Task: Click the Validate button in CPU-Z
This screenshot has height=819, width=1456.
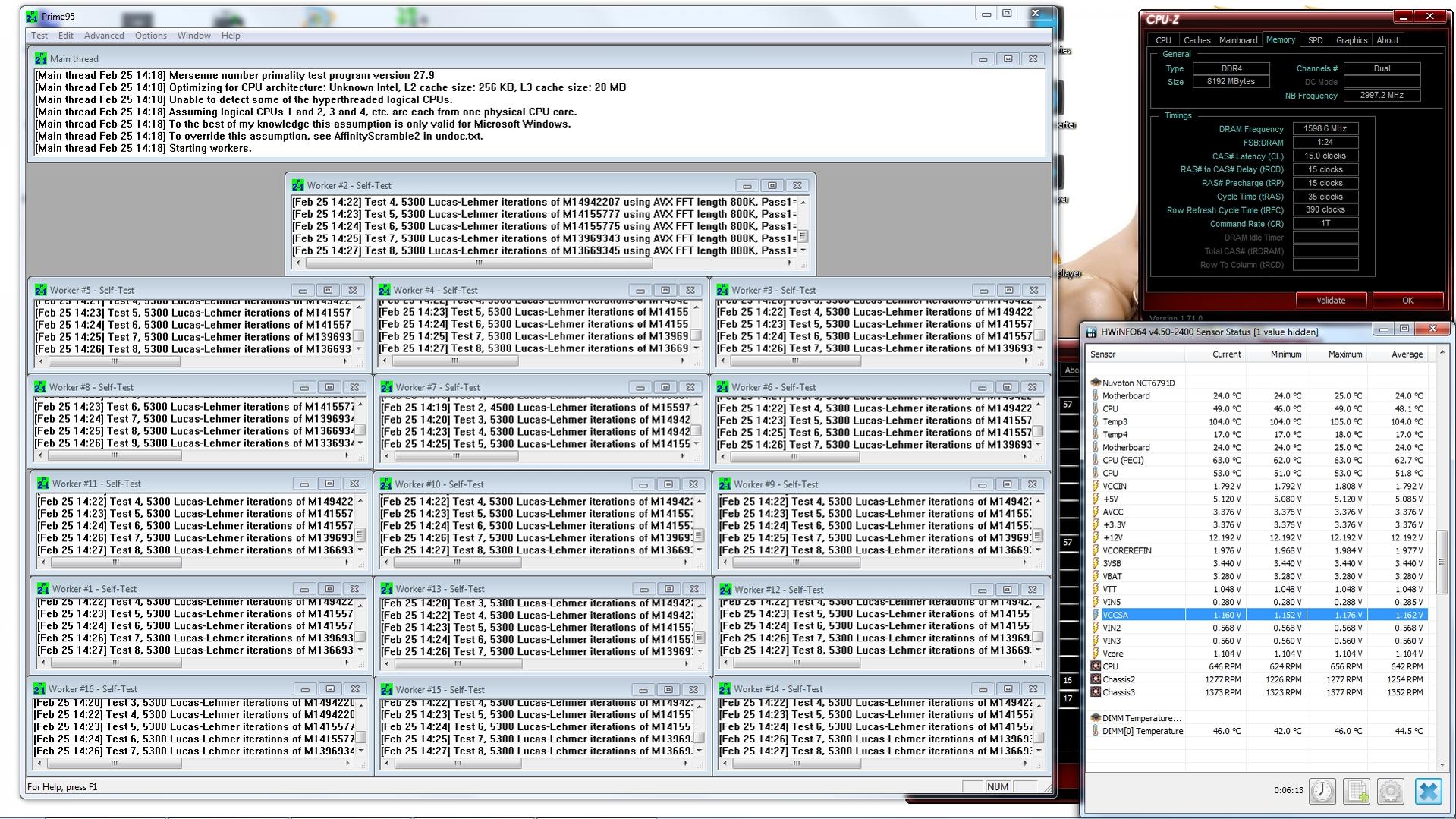Action: [x=1331, y=301]
